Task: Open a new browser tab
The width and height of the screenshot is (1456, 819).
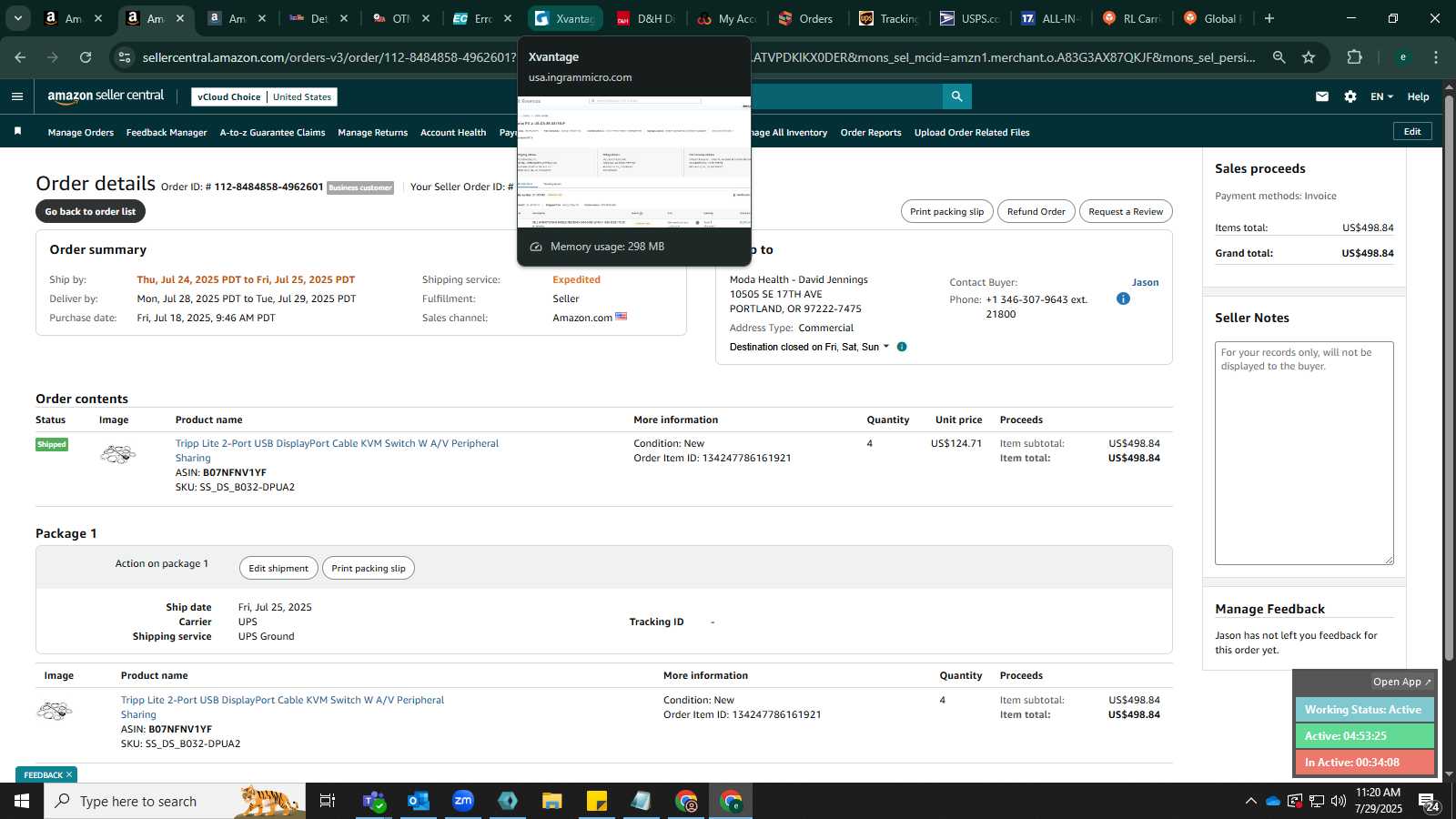Action: (1269, 18)
